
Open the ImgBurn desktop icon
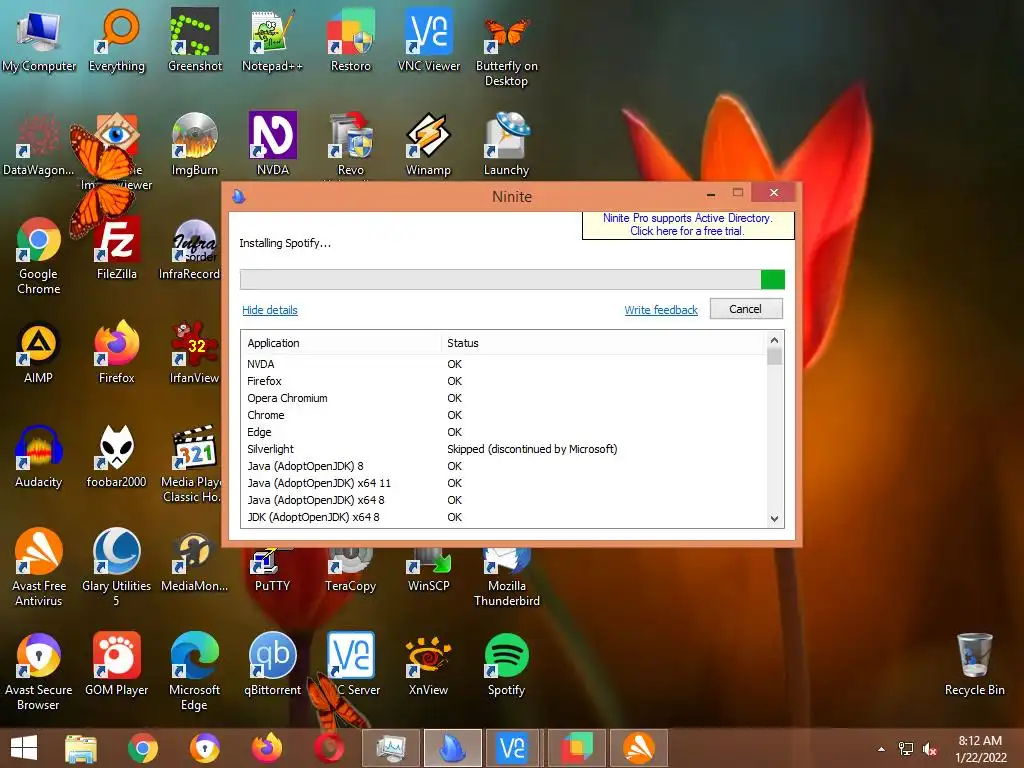pyautogui.click(x=195, y=144)
